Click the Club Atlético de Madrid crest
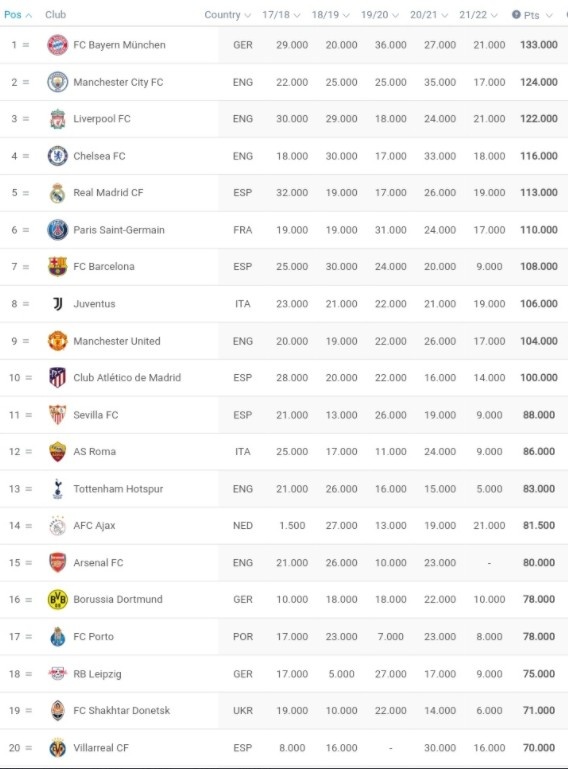Image resolution: width=568 pixels, height=769 pixels. pos(57,378)
